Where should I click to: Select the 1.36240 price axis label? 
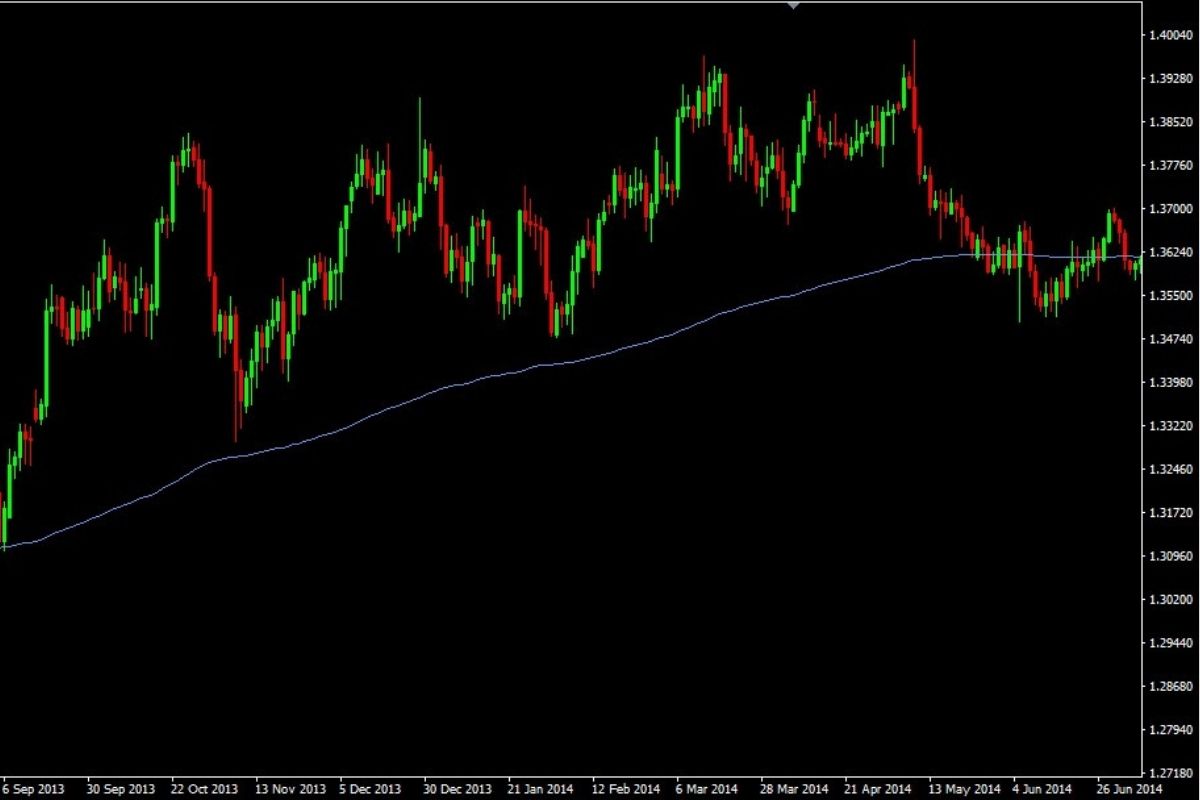pos(1170,253)
